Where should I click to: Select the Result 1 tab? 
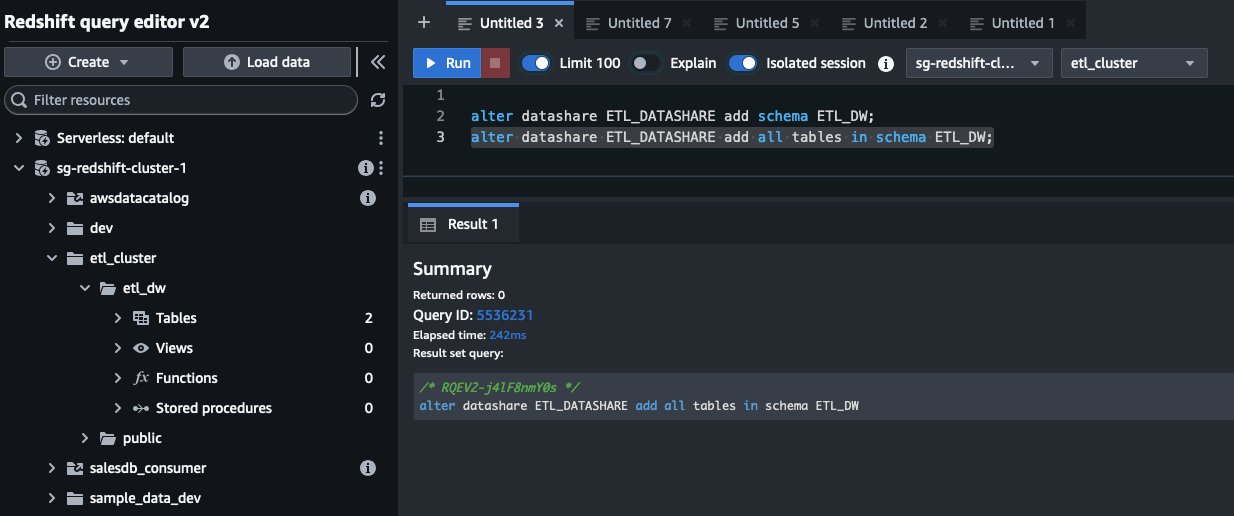pos(462,225)
